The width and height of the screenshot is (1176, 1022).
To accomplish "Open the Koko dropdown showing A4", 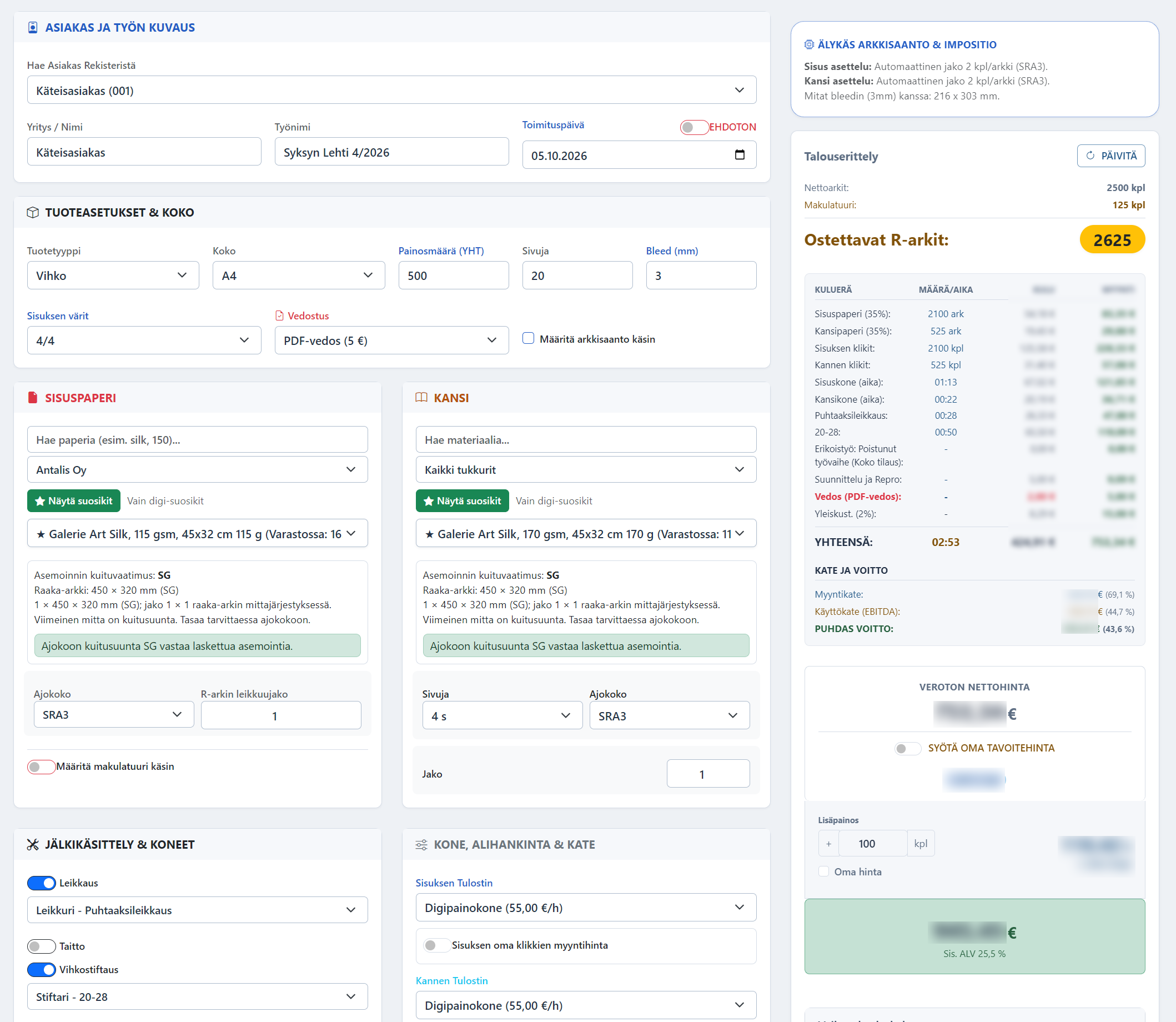I will tap(299, 275).
